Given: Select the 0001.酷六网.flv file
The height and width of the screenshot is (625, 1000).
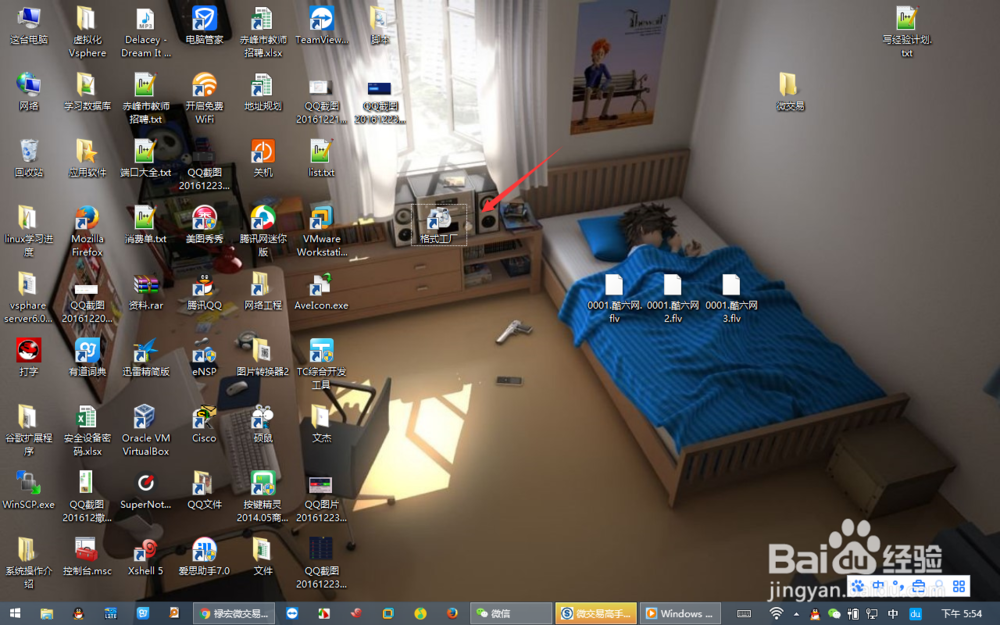Looking at the screenshot, I should pos(614,298).
